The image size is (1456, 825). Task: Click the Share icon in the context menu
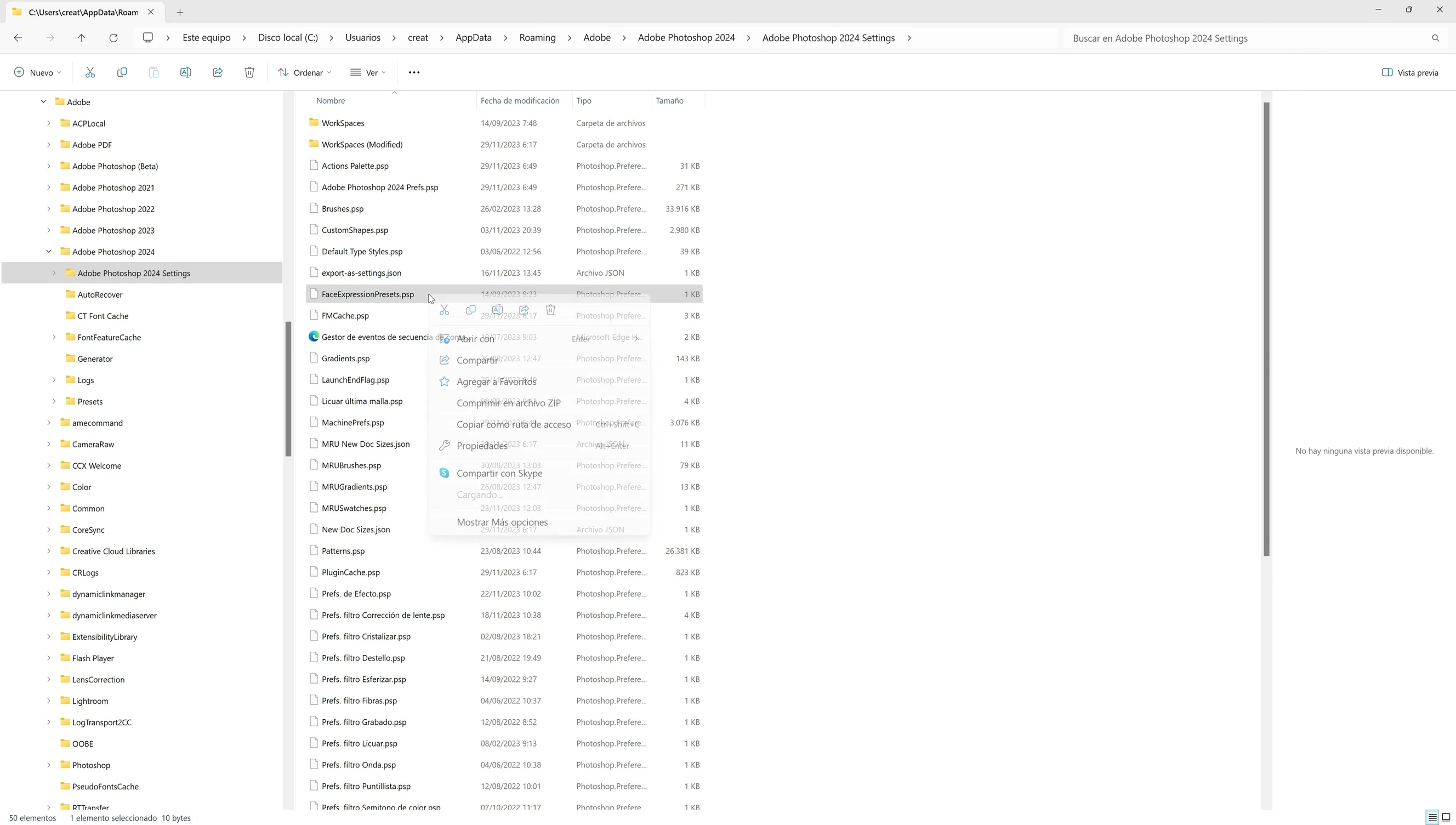524,310
